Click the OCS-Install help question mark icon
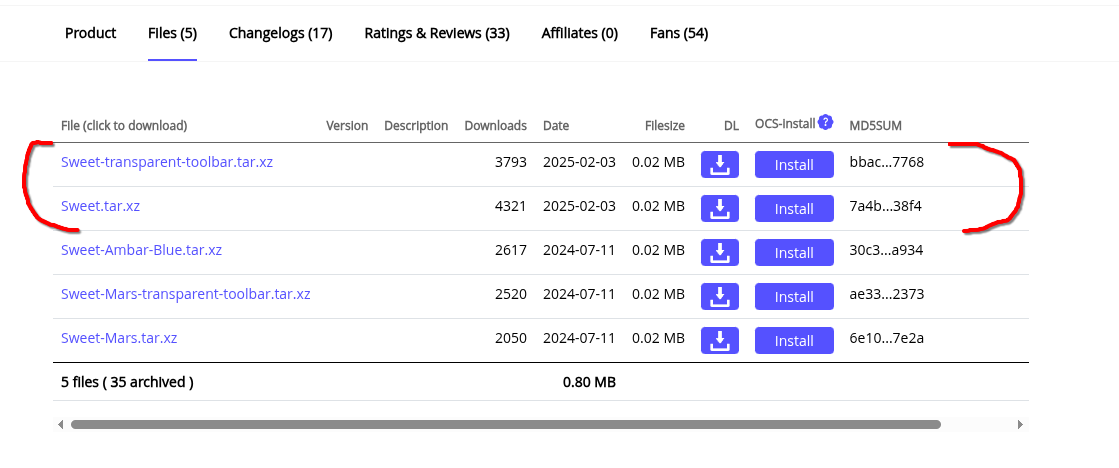The width and height of the screenshot is (1119, 468). 825,123
